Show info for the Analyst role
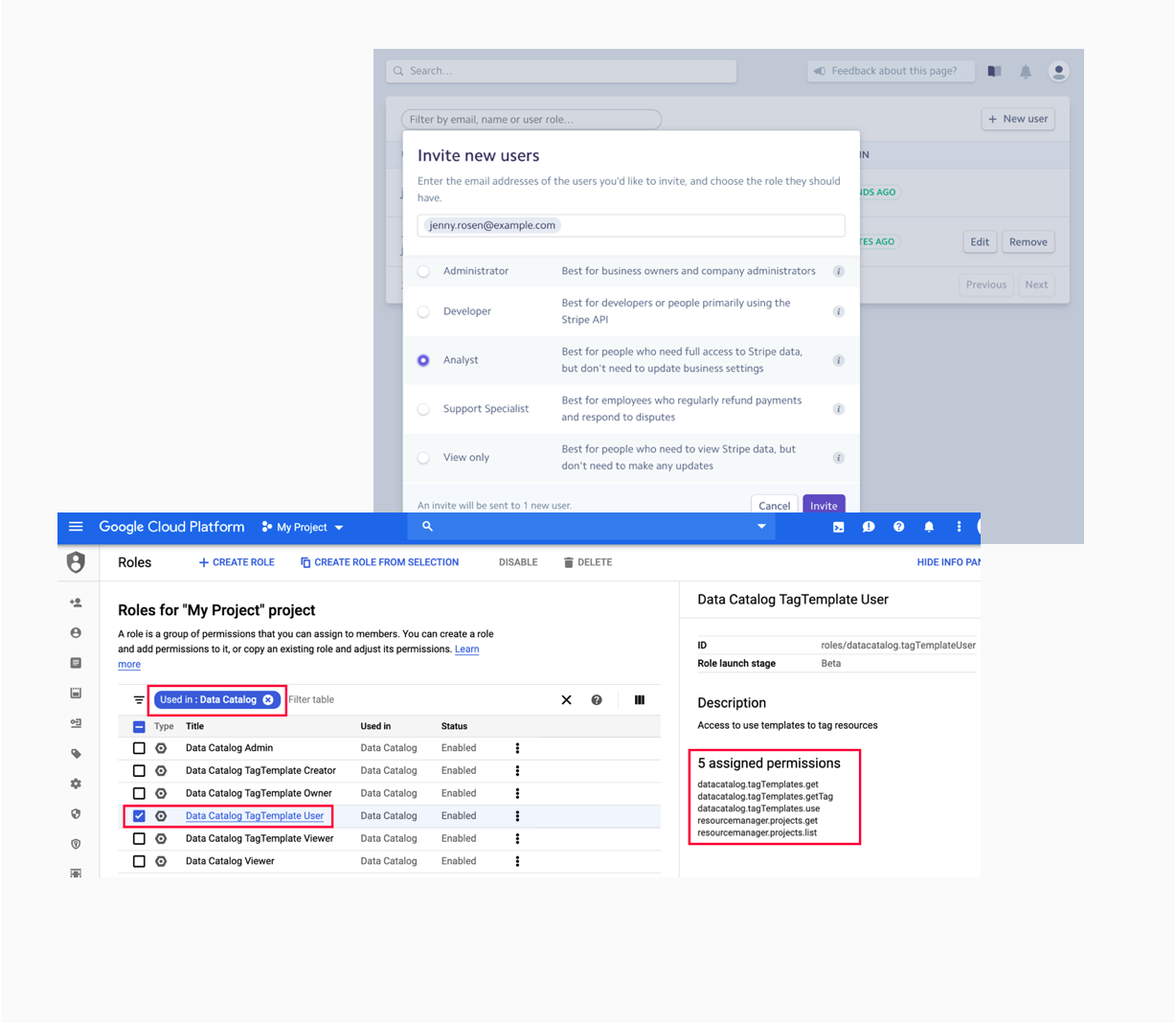This screenshot has height=1024, width=1176. (838, 360)
